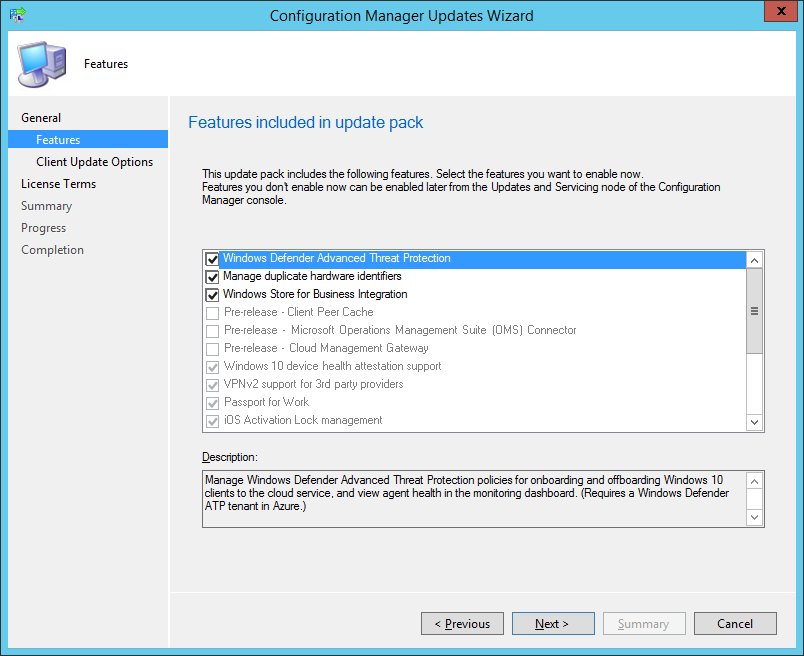Select Pre-release Client Peer Cache text

298,312
